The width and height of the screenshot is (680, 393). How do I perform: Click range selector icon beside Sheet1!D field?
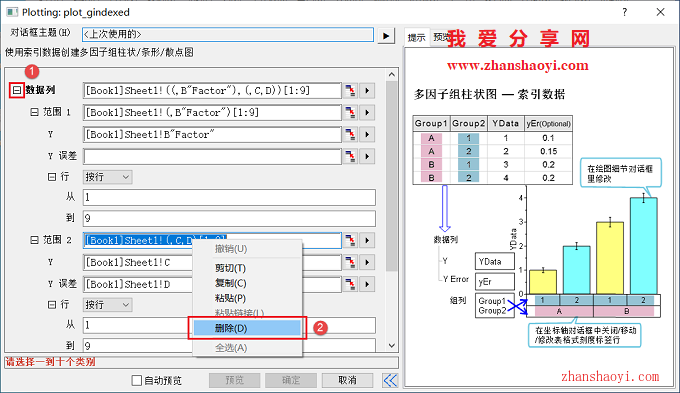(350, 284)
